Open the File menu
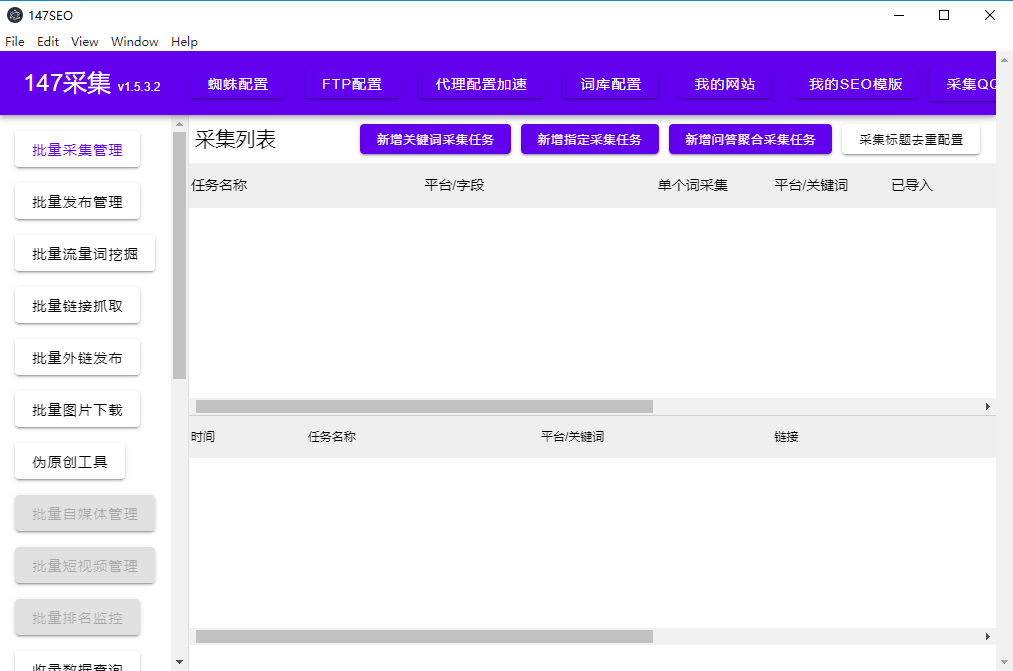The width and height of the screenshot is (1013, 671). tap(15, 42)
